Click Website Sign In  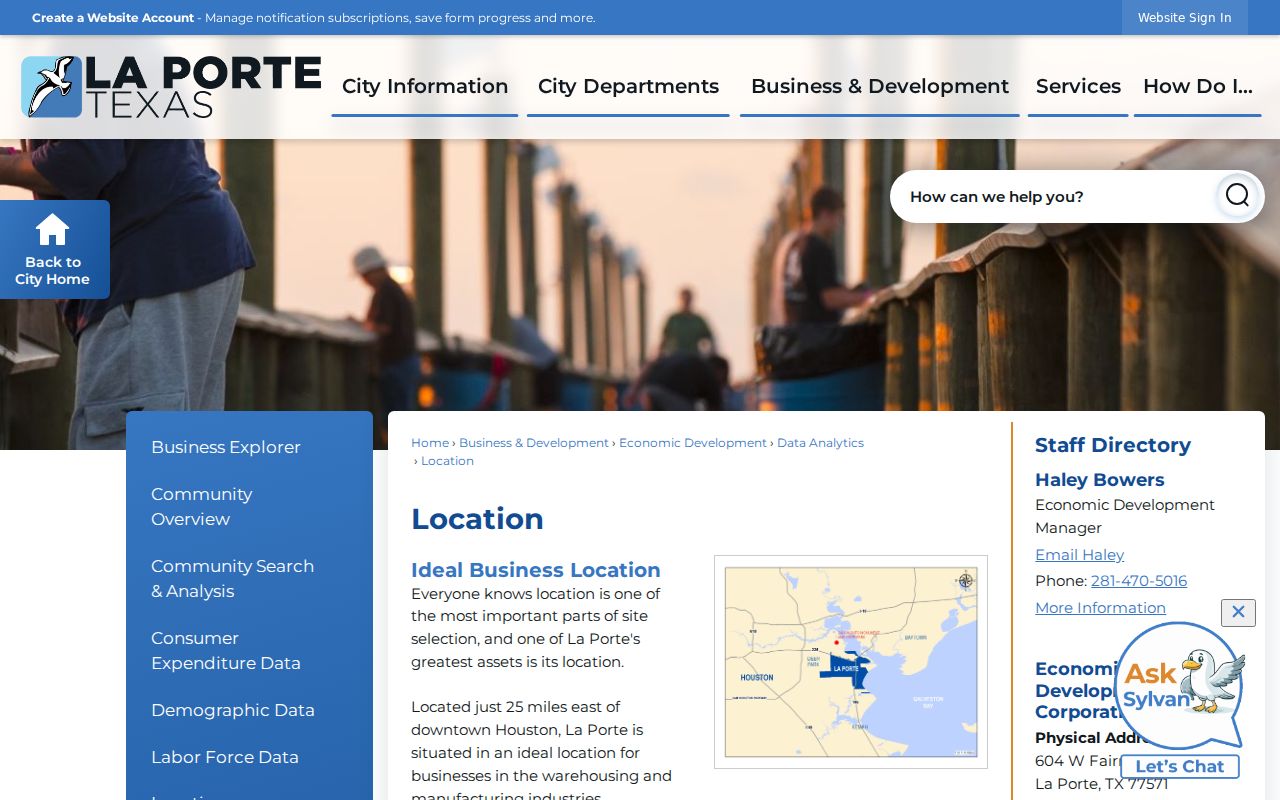coord(1185,18)
